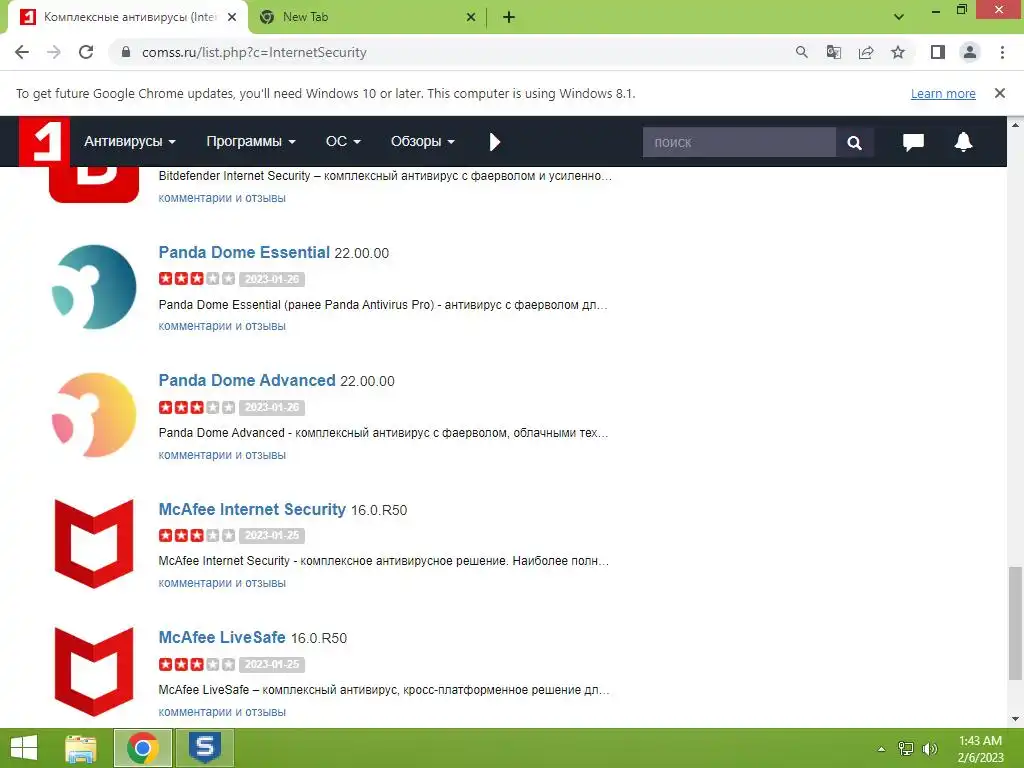
Task: Open комментарии и отзывы under McAfee Internet Security
Action: [x=222, y=583]
